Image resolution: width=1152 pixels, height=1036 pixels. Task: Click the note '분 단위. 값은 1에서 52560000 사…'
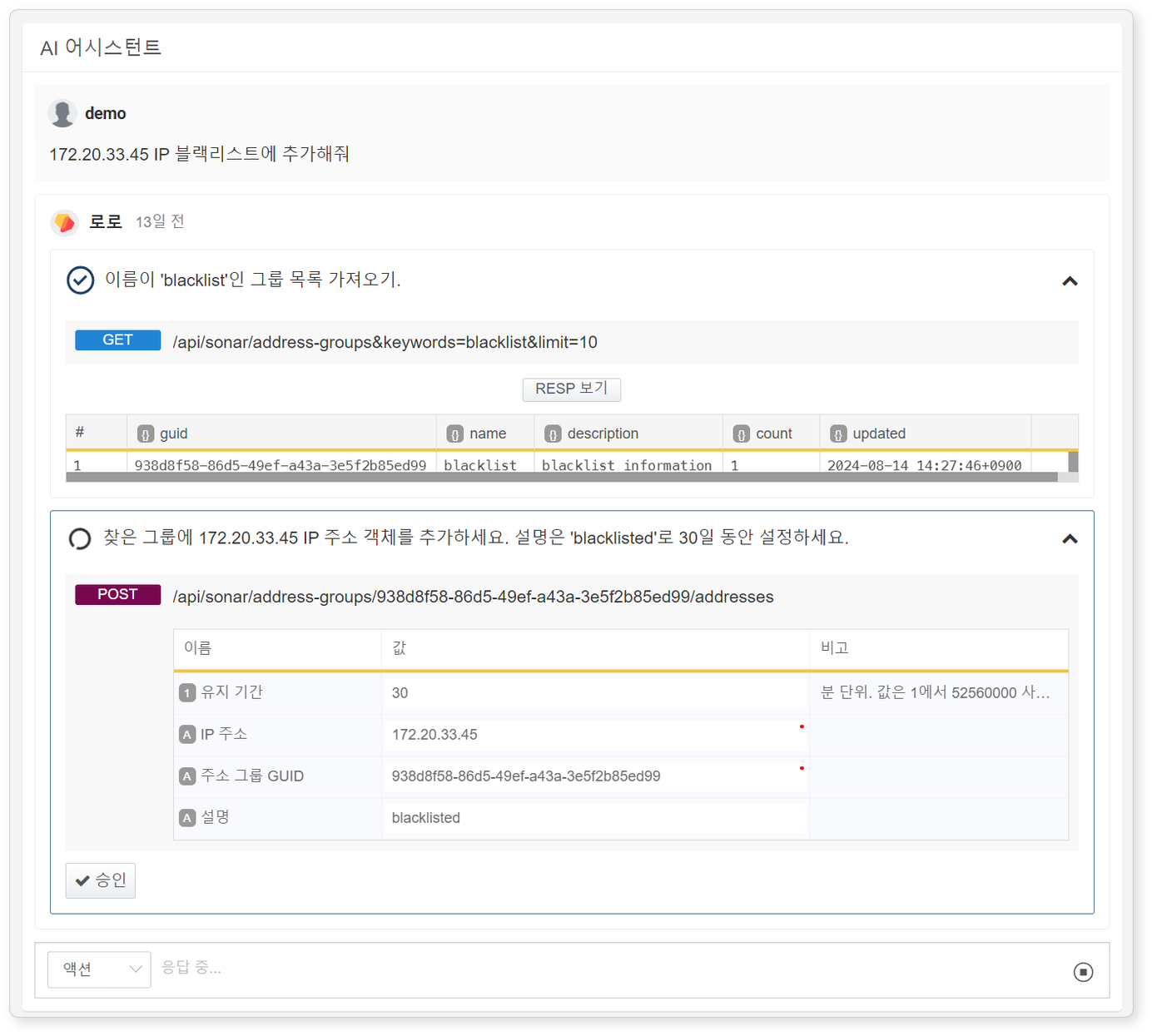[x=935, y=692]
